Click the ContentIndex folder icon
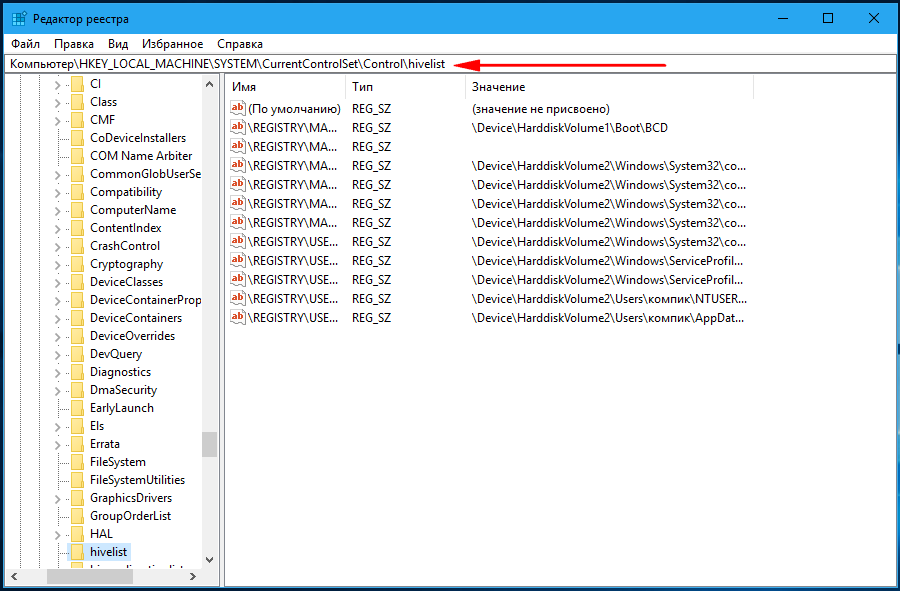This screenshot has height=591, width=900. tap(77, 228)
